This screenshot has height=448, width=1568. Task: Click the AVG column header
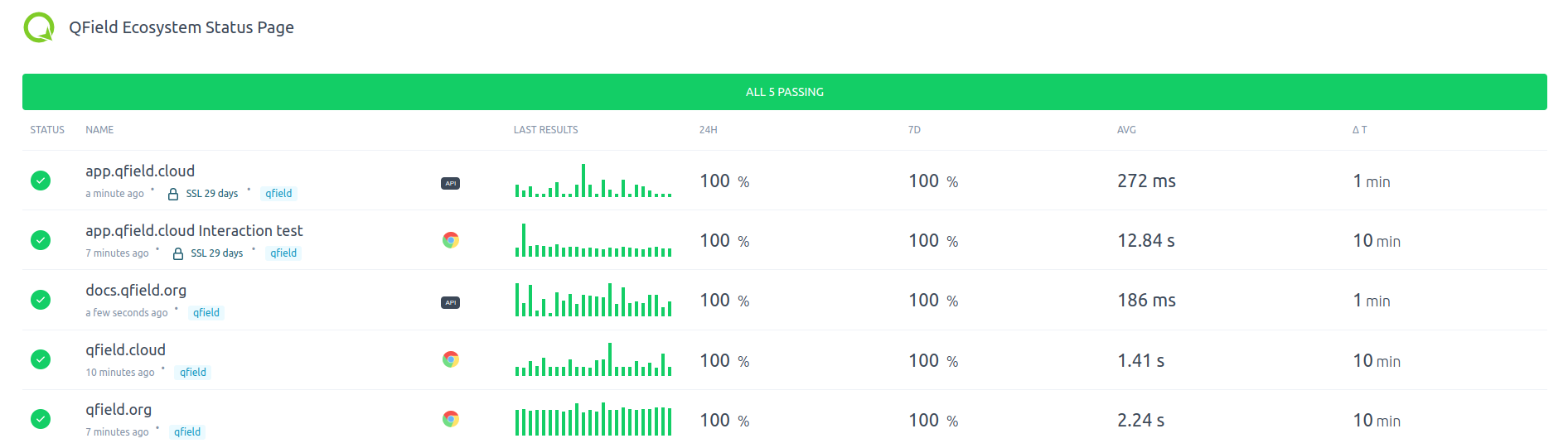[1126, 130]
